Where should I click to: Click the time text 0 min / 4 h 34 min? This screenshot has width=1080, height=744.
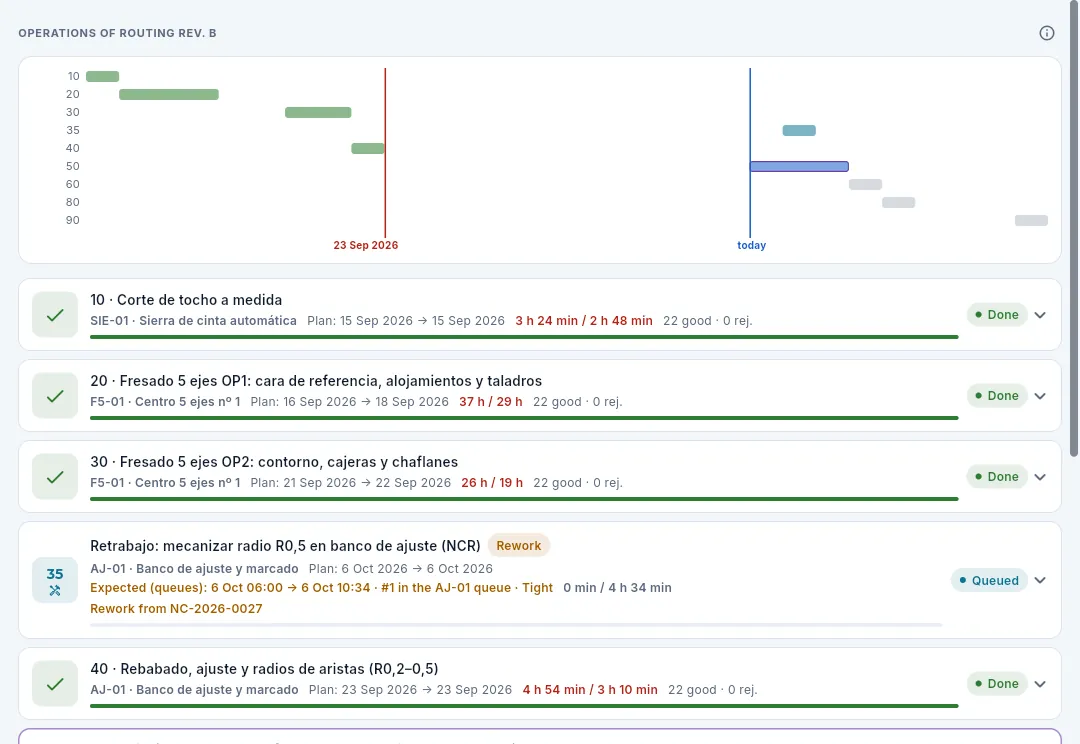tap(617, 588)
